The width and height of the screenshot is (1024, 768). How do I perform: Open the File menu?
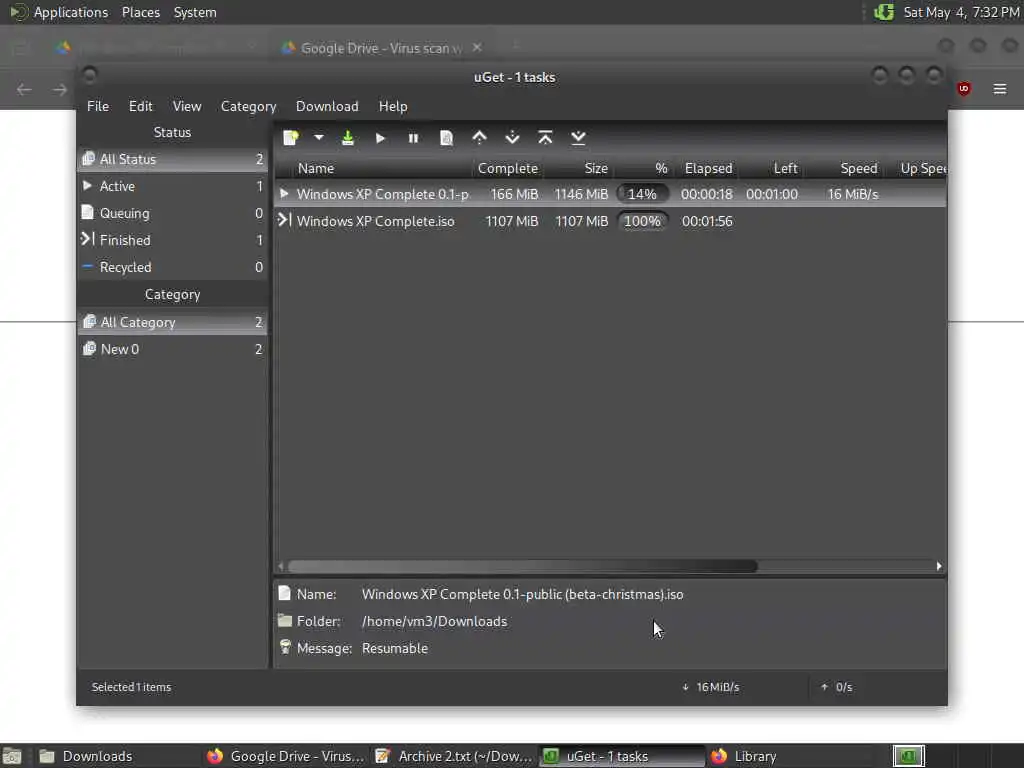[x=98, y=106]
